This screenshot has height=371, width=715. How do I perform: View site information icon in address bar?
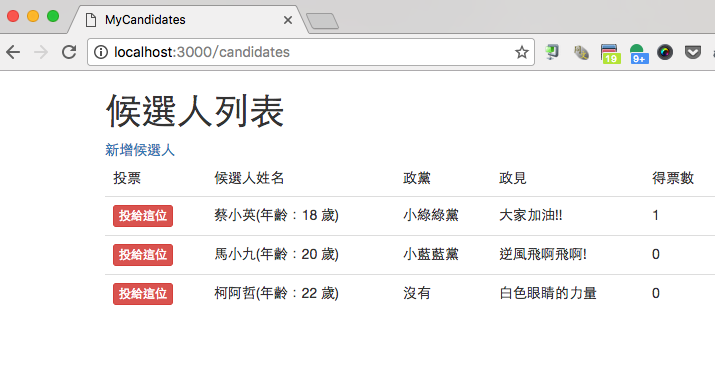[x=101, y=52]
